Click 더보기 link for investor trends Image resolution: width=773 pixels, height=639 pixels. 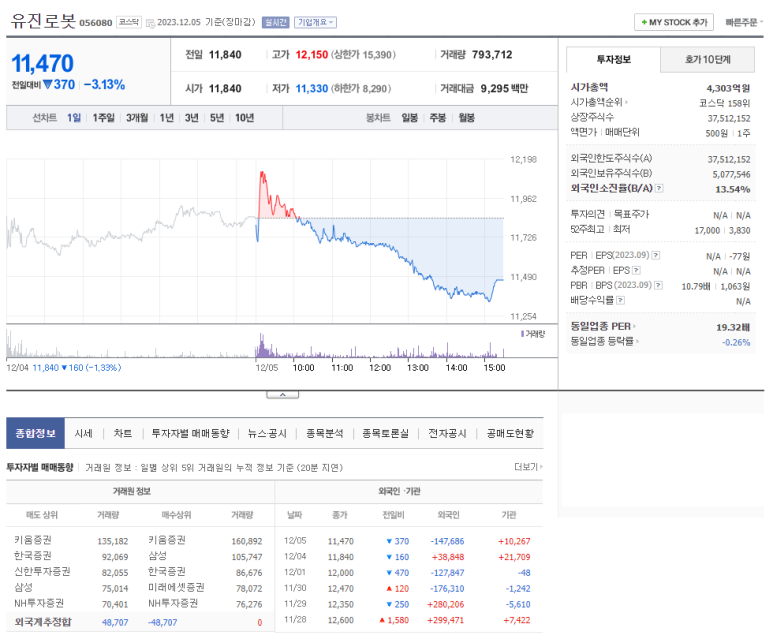pos(528,467)
